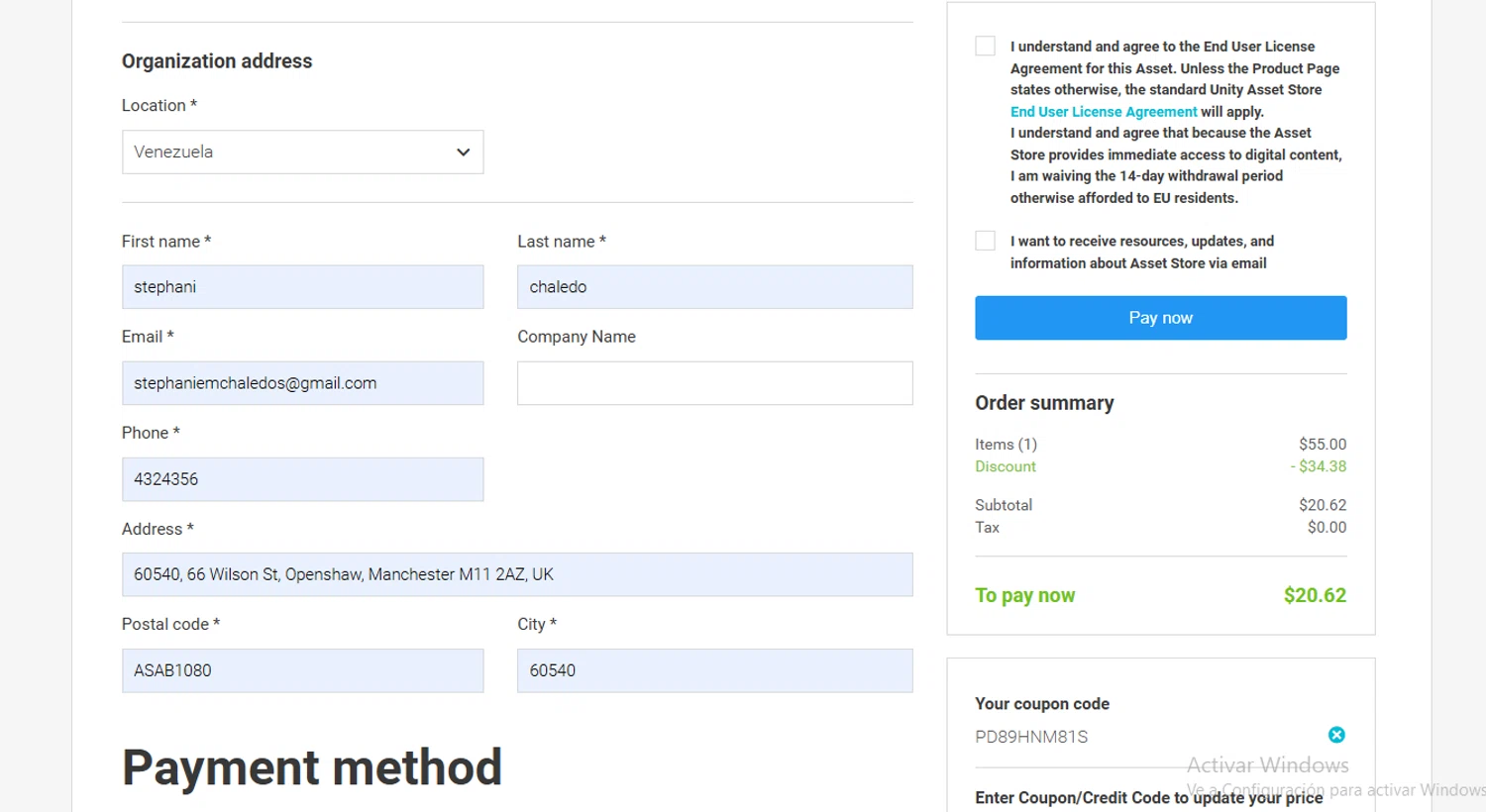The width and height of the screenshot is (1486, 812).
Task: Click the City field containing 60540
Action: [x=714, y=670]
